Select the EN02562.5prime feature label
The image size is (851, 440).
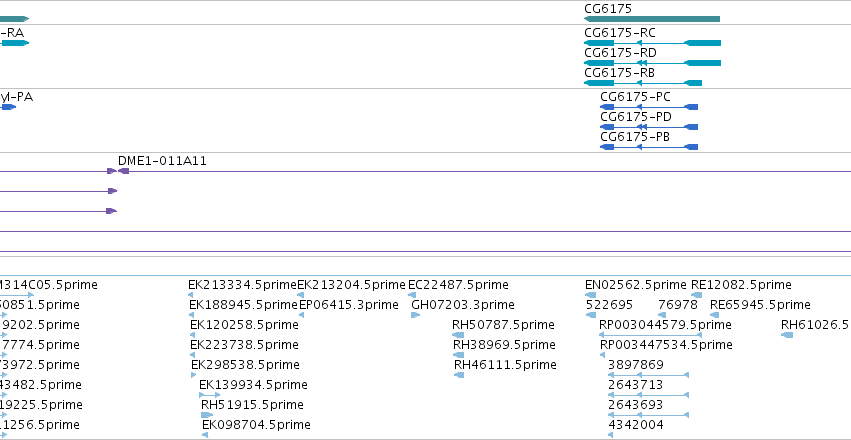(x=636, y=285)
